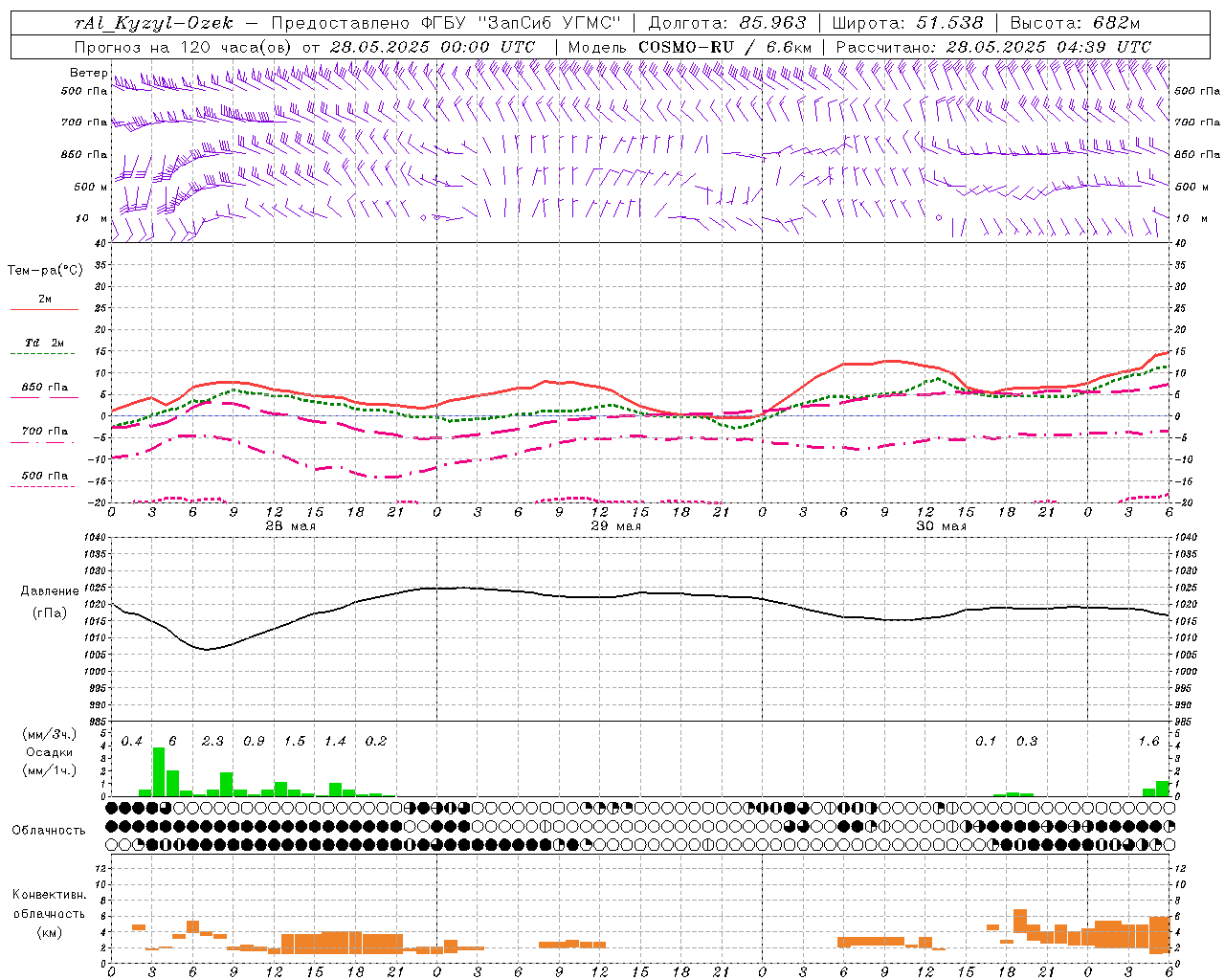The image size is (1225, 980).
Task: Click 'Прогноз на 120 часа(ов)' forecast text
Action: (185, 47)
